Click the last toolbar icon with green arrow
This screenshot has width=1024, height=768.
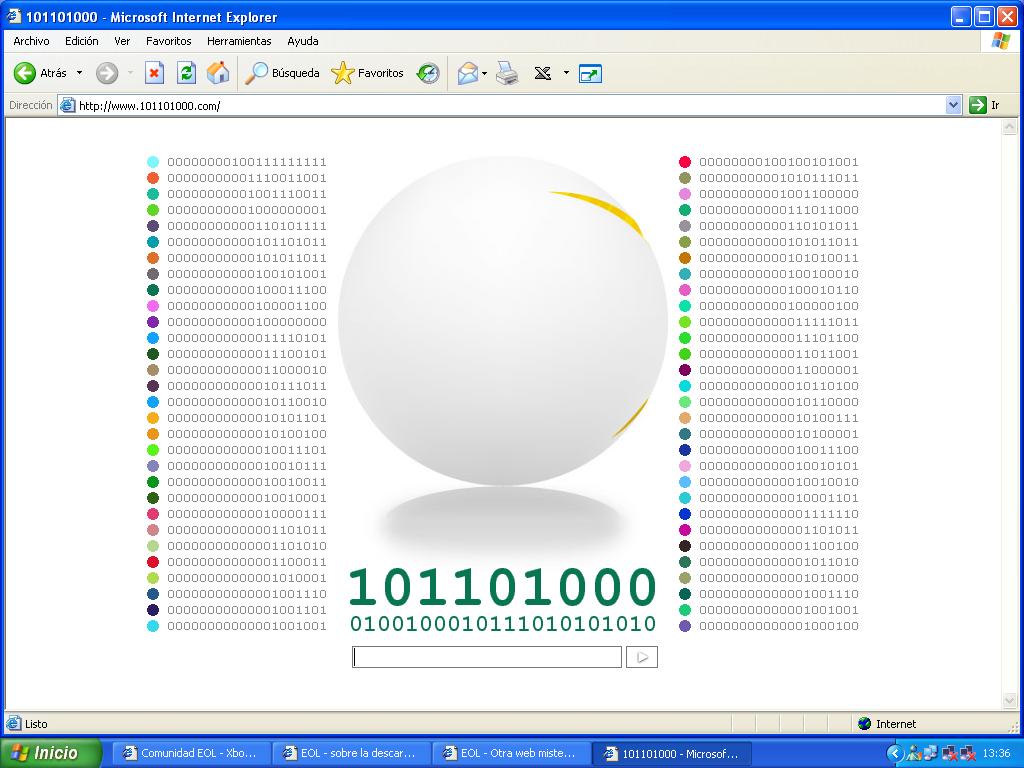pyautogui.click(x=590, y=73)
